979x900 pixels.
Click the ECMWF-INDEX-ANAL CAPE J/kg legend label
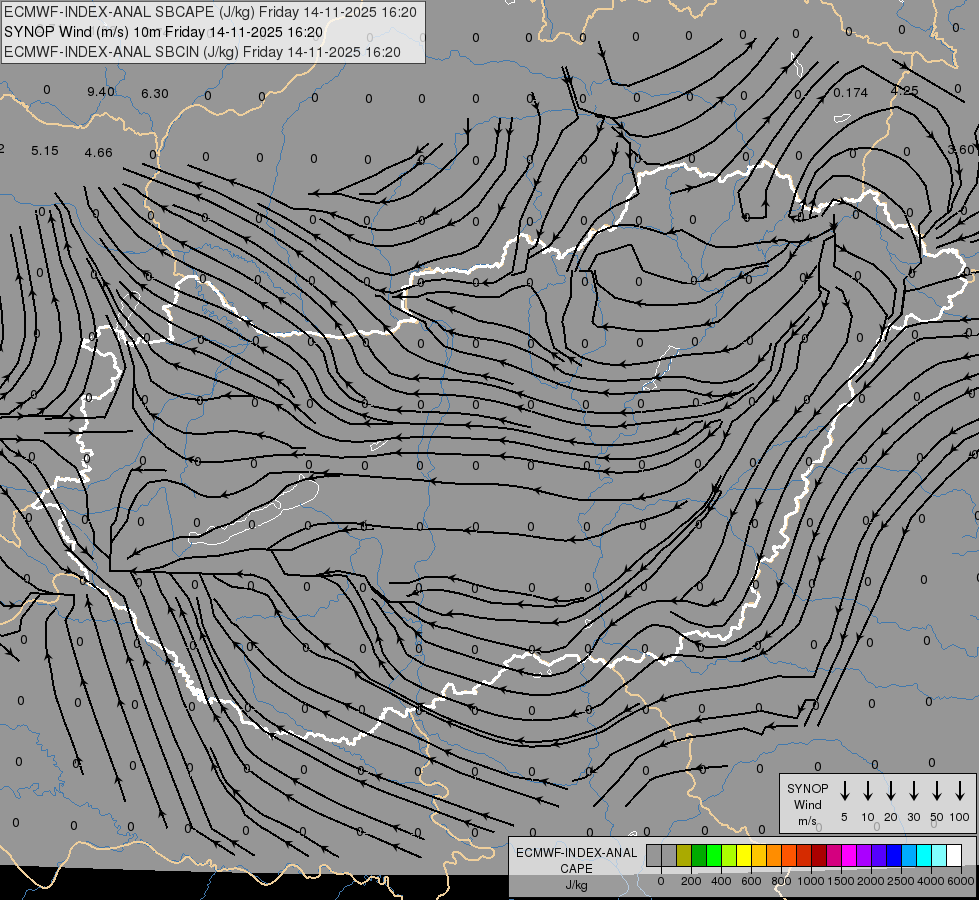tap(576, 868)
